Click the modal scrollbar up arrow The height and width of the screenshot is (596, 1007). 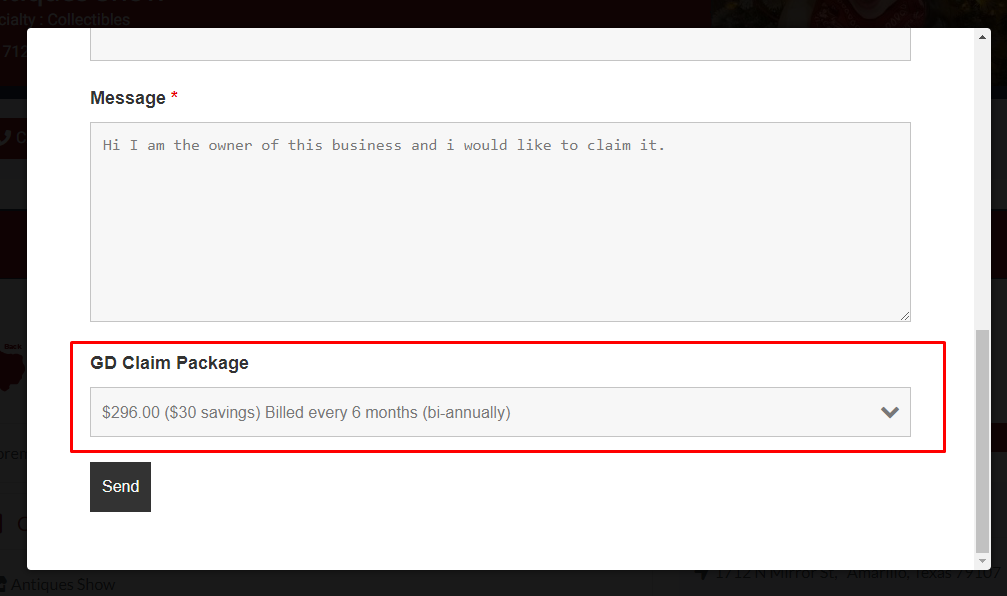coord(982,36)
